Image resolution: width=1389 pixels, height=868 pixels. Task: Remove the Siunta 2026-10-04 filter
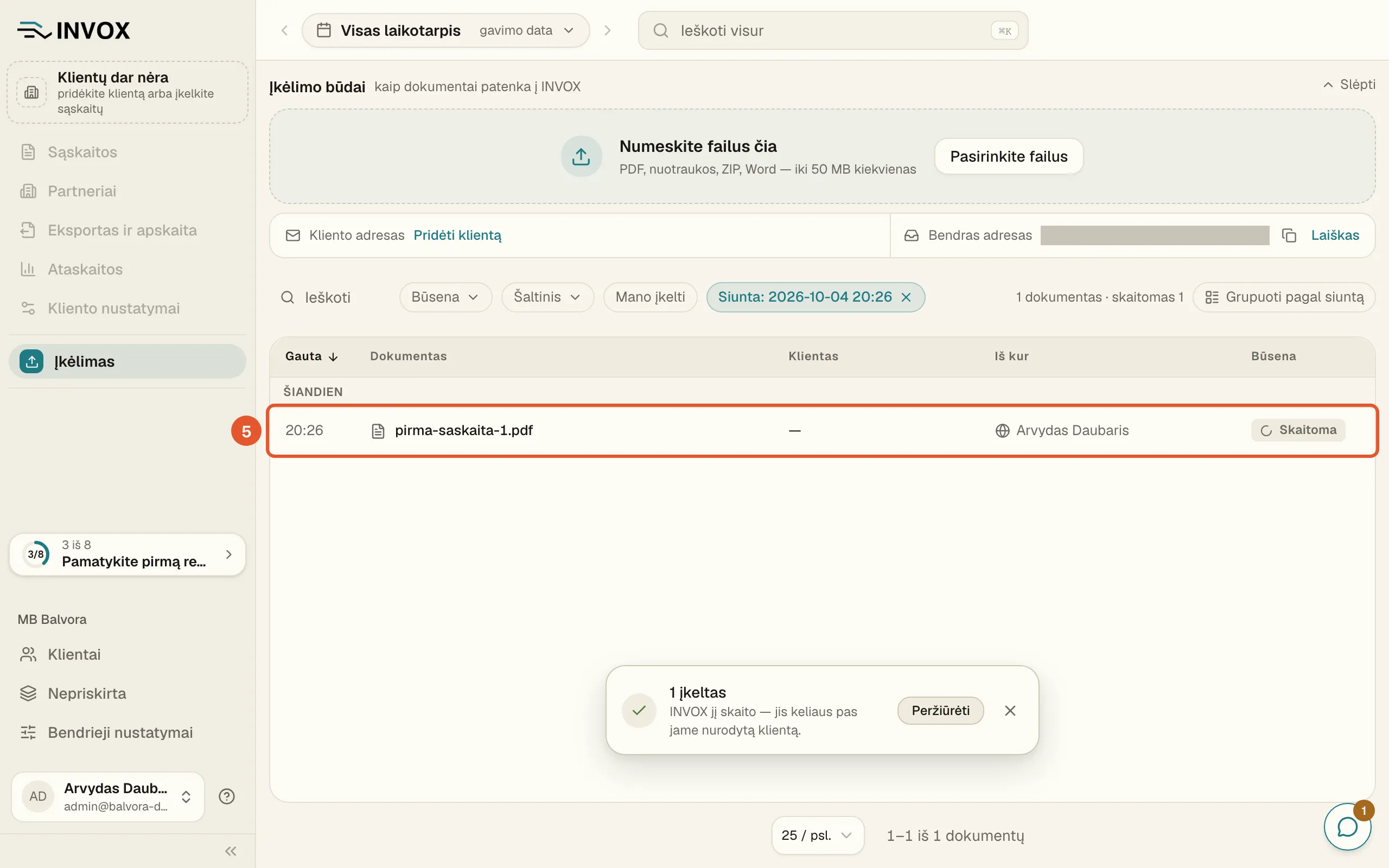906,297
